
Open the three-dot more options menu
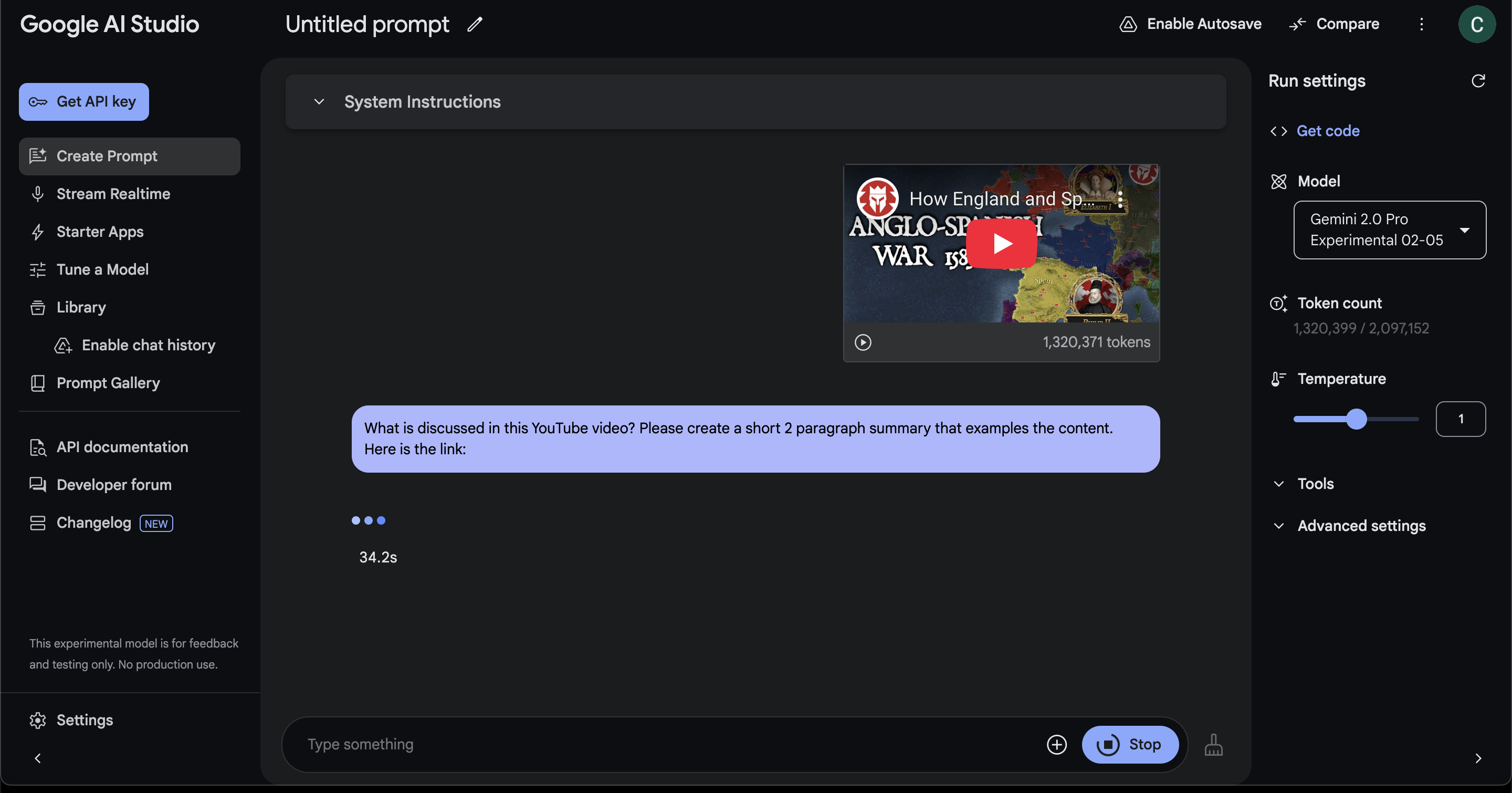click(x=1421, y=24)
